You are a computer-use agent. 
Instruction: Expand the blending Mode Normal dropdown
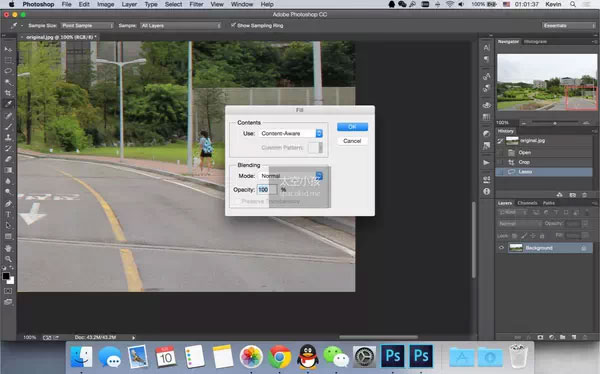coord(291,176)
